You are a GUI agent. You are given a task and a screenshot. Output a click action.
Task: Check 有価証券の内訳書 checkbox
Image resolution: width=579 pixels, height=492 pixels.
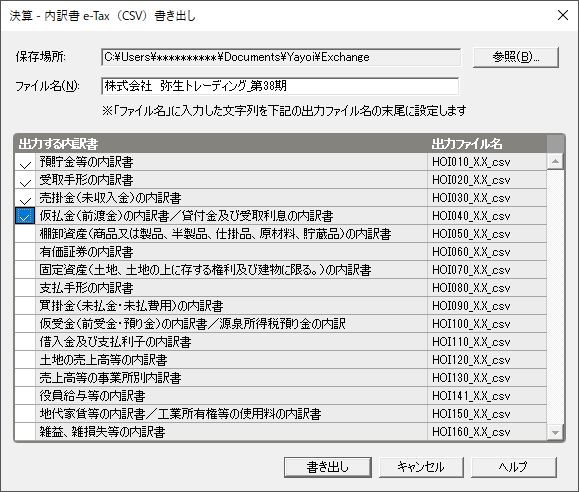click(x=25, y=252)
